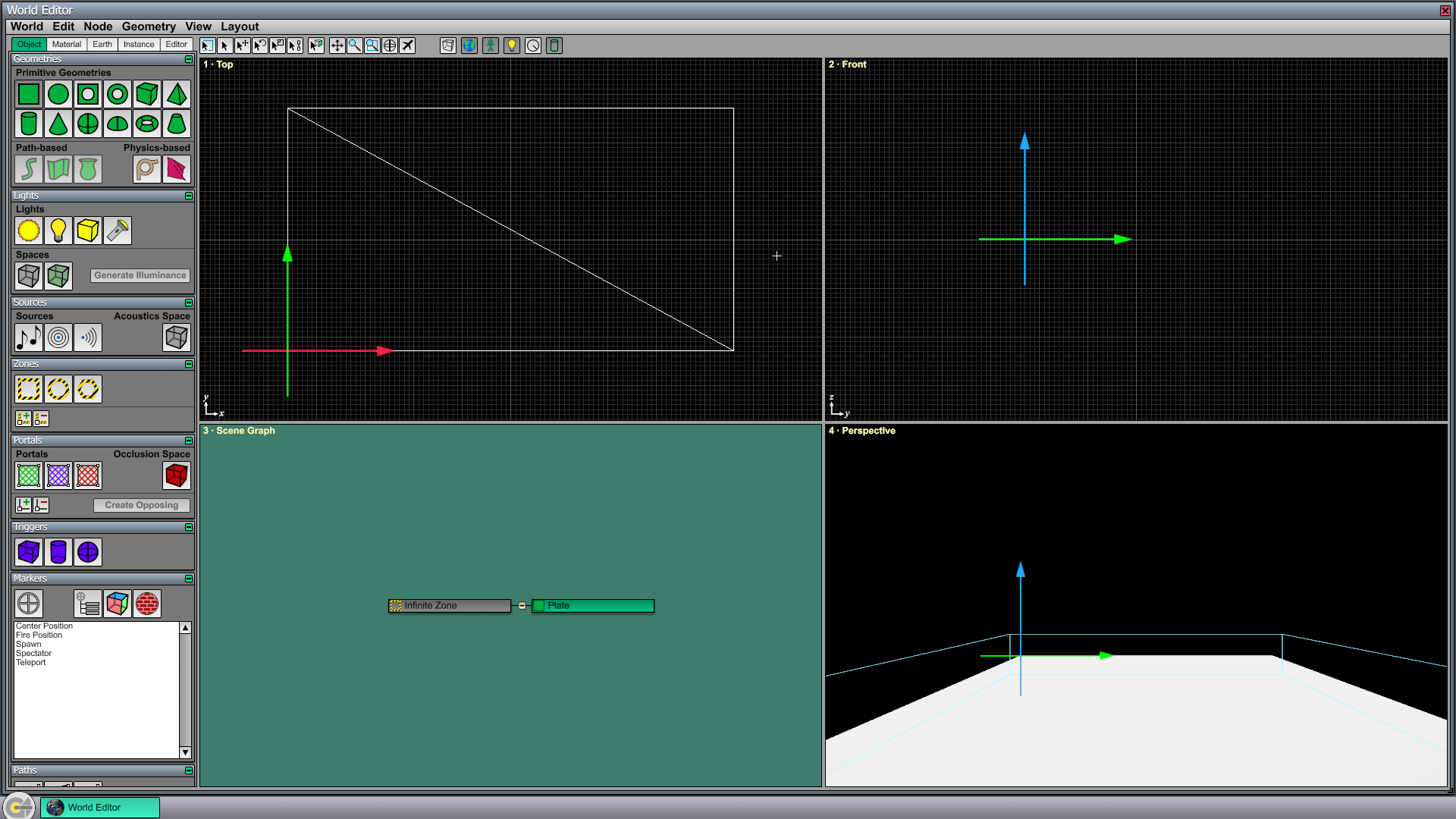Select the purple cylinder trigger icon

(58, 552)
